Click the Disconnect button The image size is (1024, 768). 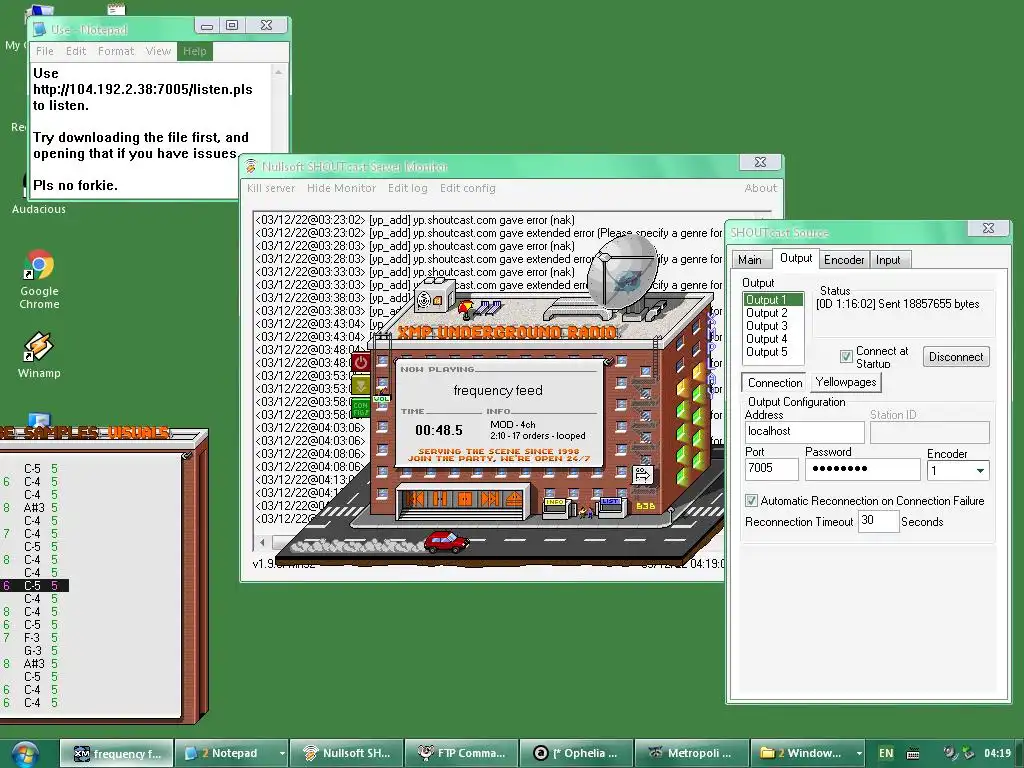[955, 357]
